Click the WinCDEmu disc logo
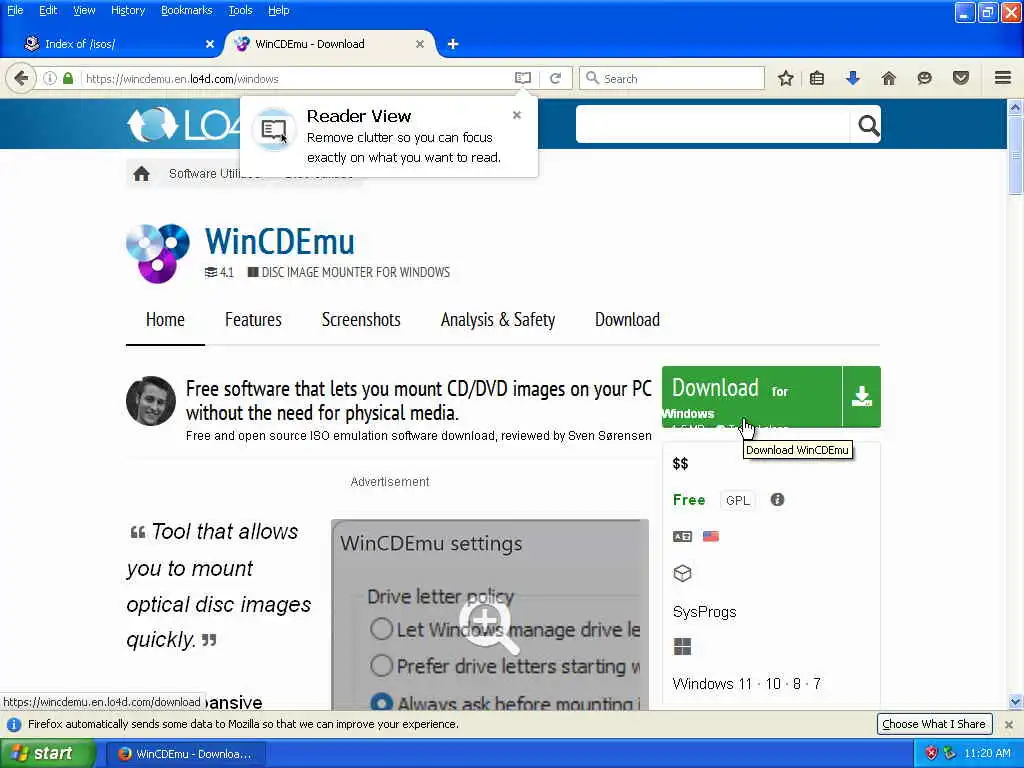This screenshot has width=1024, height=768. click(157, 253)
